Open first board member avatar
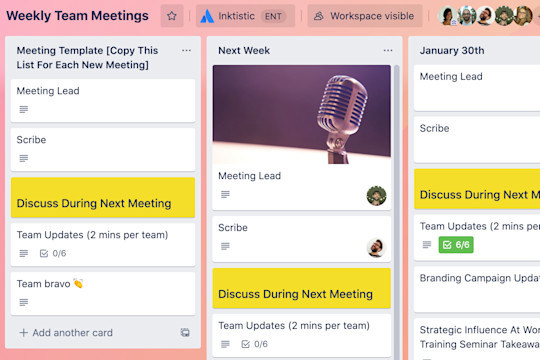 coord(448,16)
